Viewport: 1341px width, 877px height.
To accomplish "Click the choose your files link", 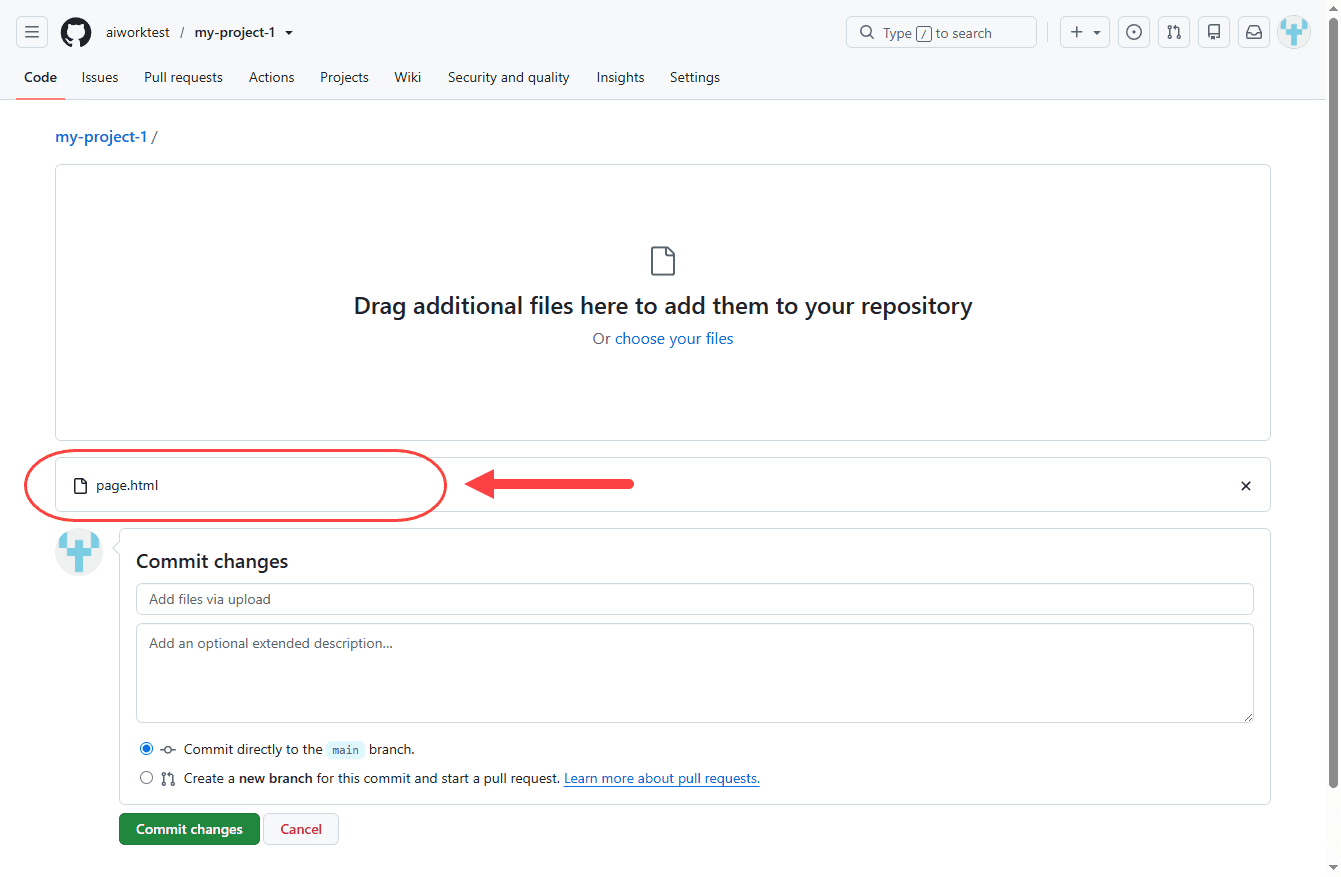I will [674, 339].
